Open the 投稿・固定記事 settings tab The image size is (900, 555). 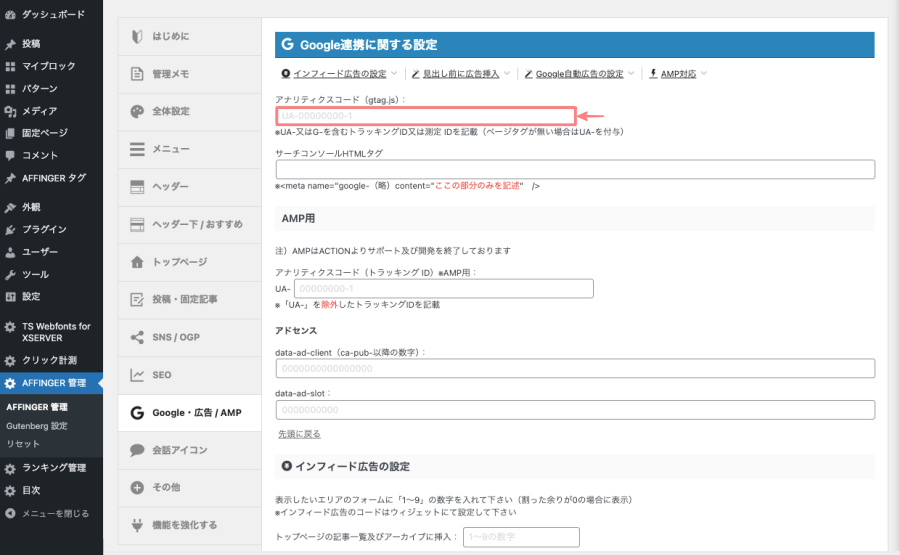tap(189, 300)
